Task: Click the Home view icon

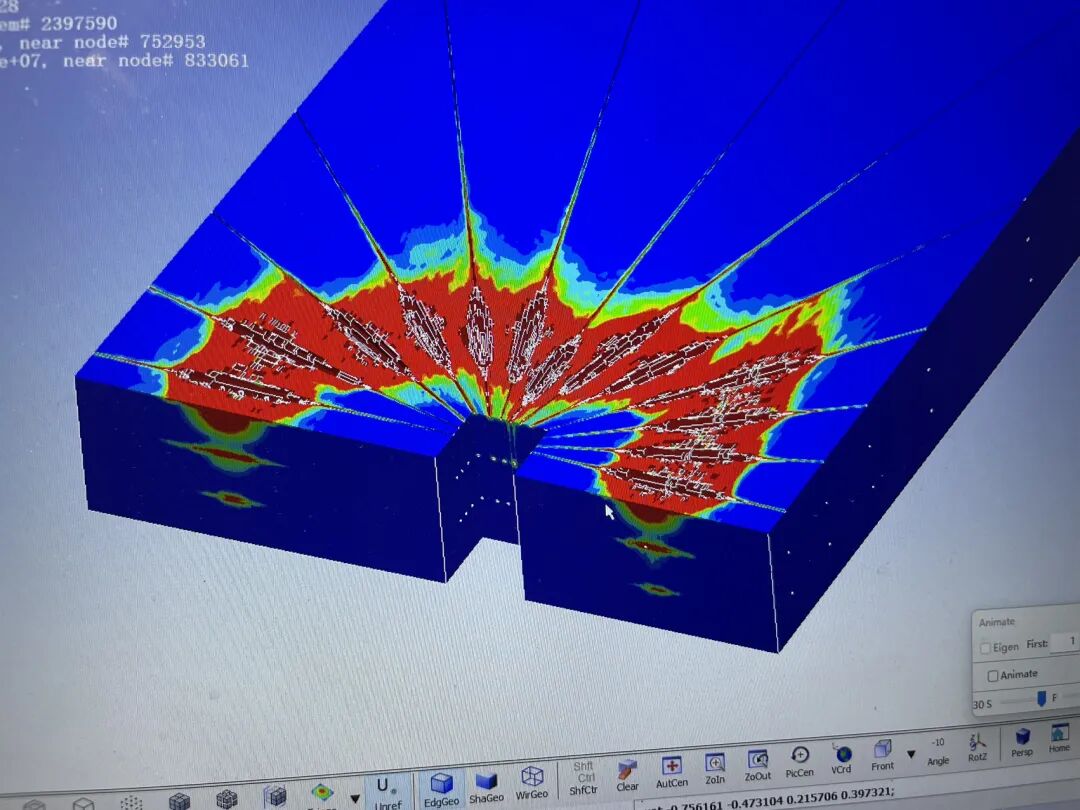Action: [1059, 738]
